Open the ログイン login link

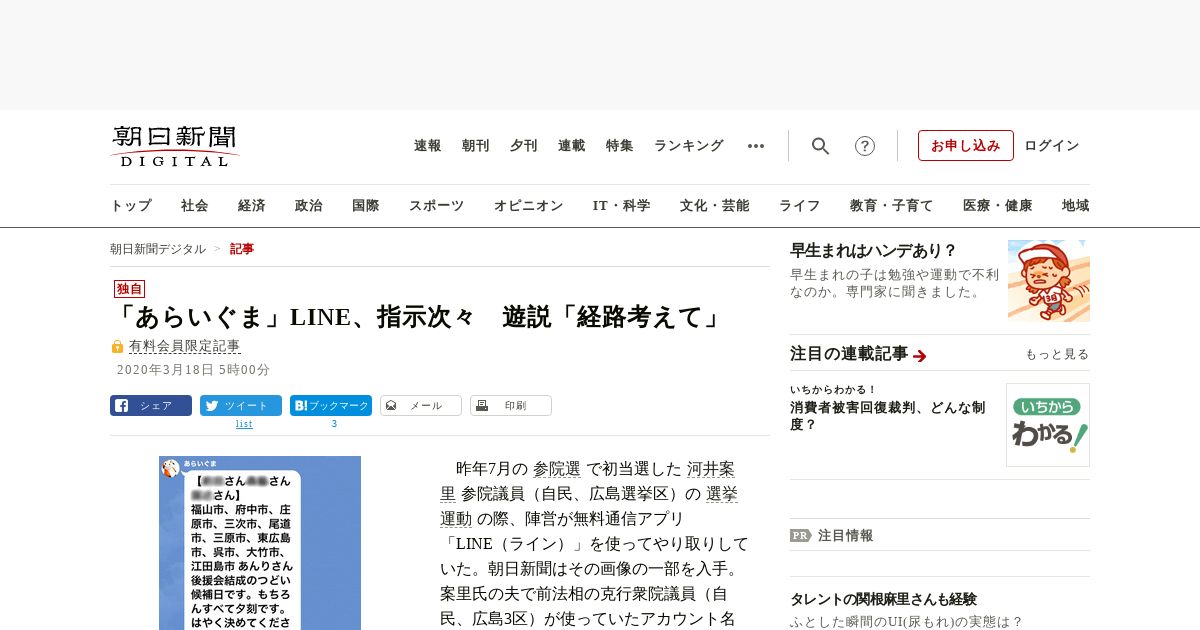click(x=1052, y=146)
